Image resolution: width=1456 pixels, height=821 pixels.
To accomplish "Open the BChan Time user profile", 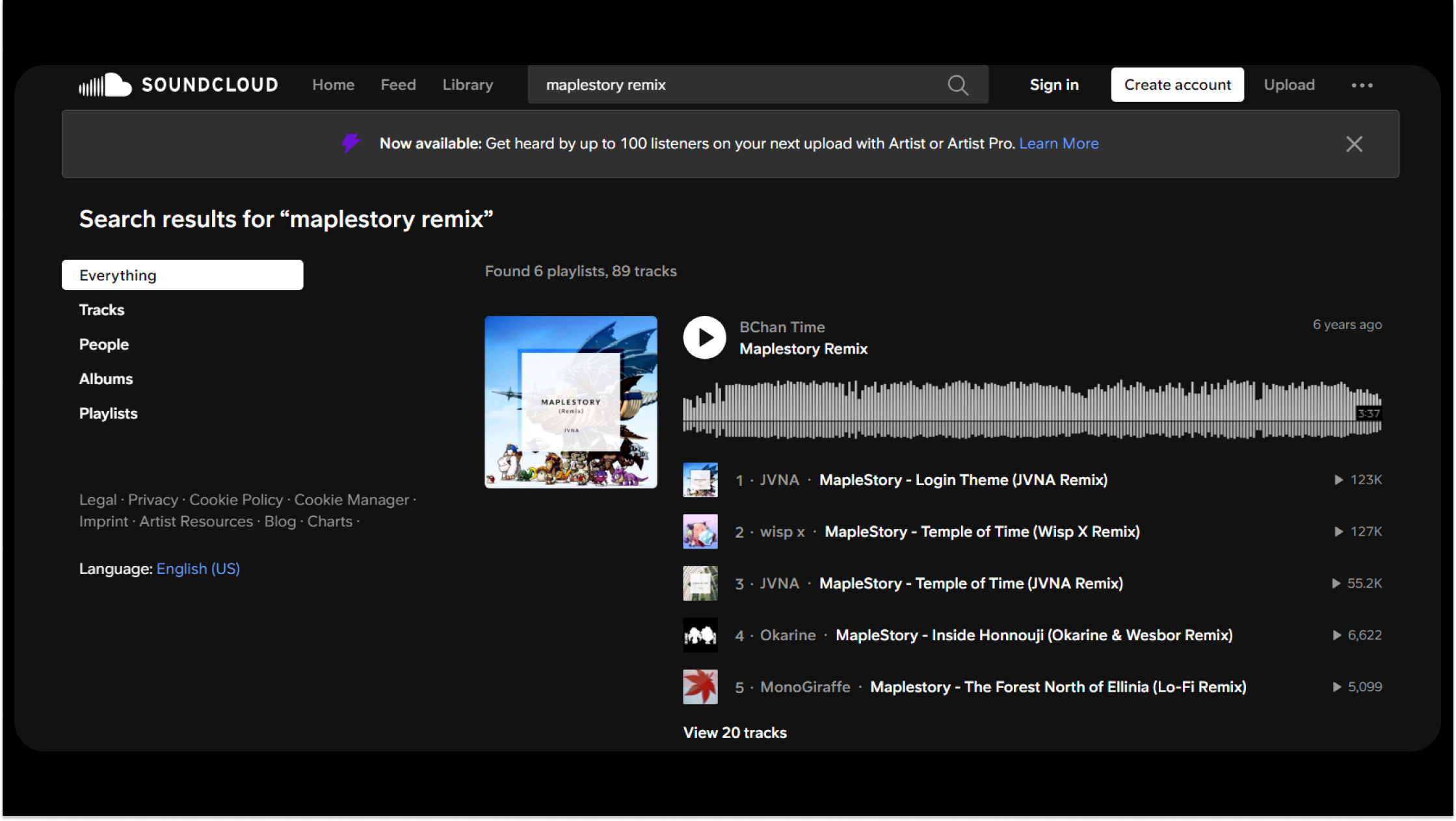I will 782,327.
